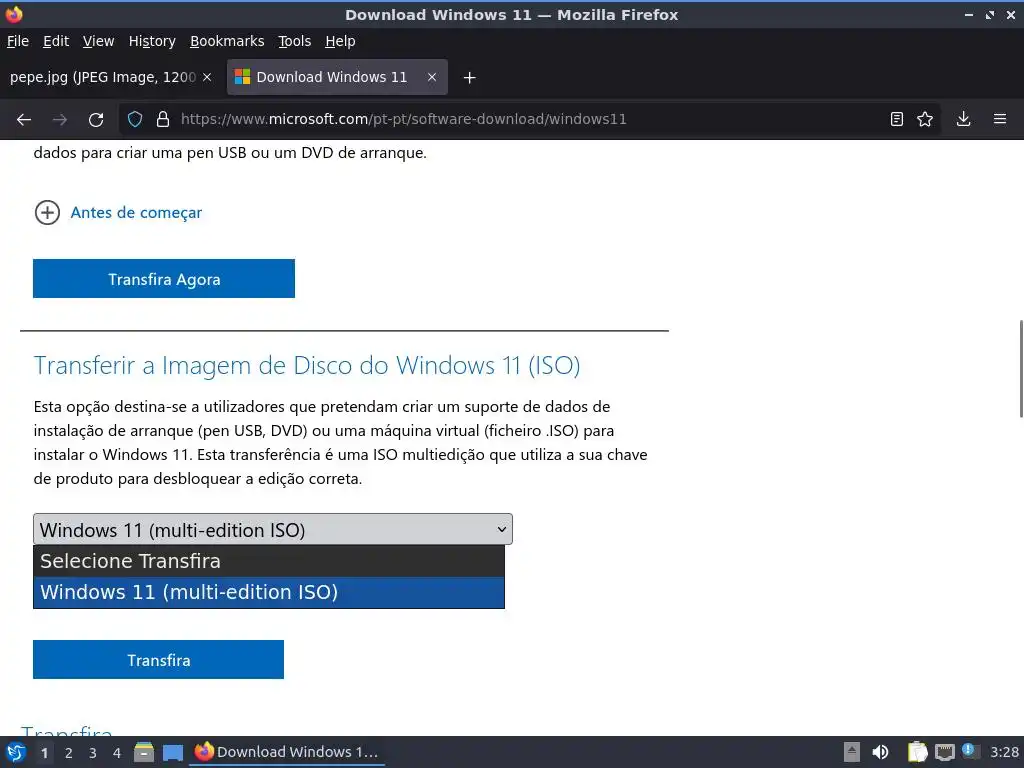
Task: Click the Transfira button below dropdown
Action: [159, 660]
